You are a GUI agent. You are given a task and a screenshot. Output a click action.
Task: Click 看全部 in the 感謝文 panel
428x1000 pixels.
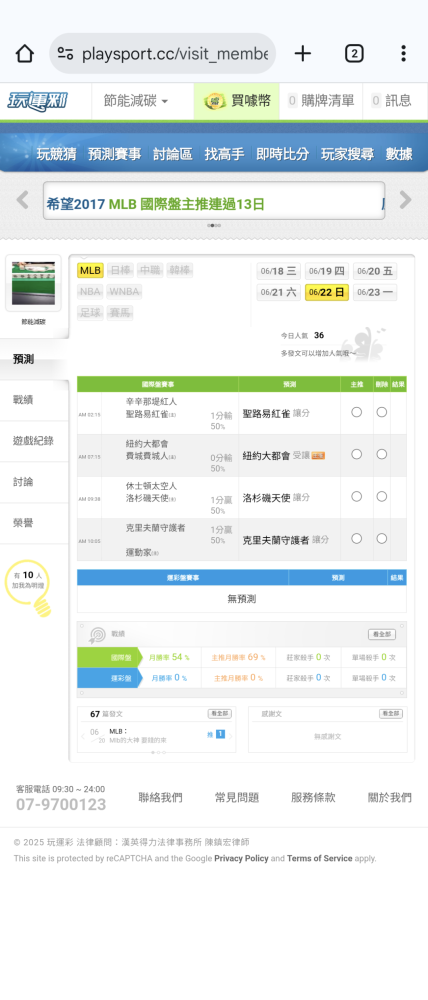(391, 714)
